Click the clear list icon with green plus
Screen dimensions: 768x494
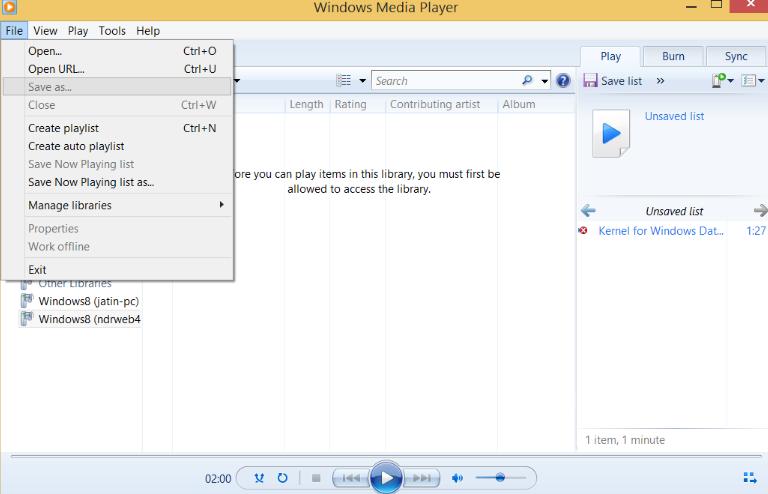click(719, 80)
